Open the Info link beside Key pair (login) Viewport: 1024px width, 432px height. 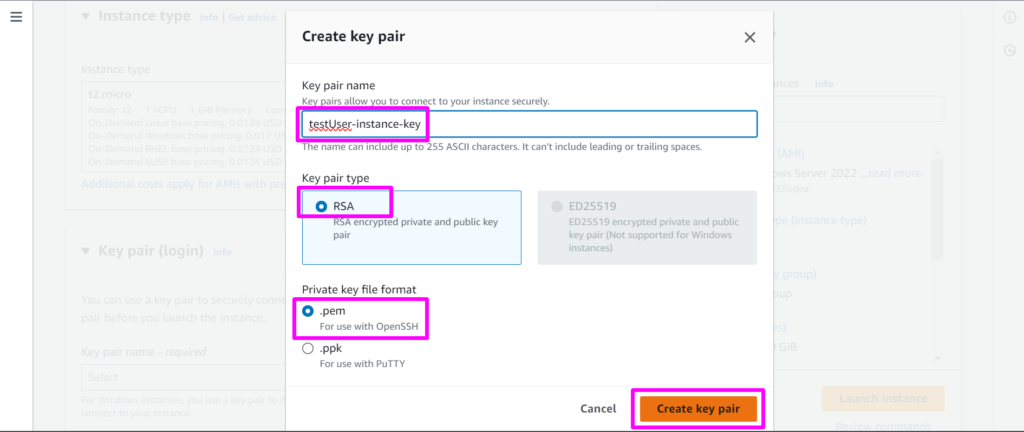[222, 252]
